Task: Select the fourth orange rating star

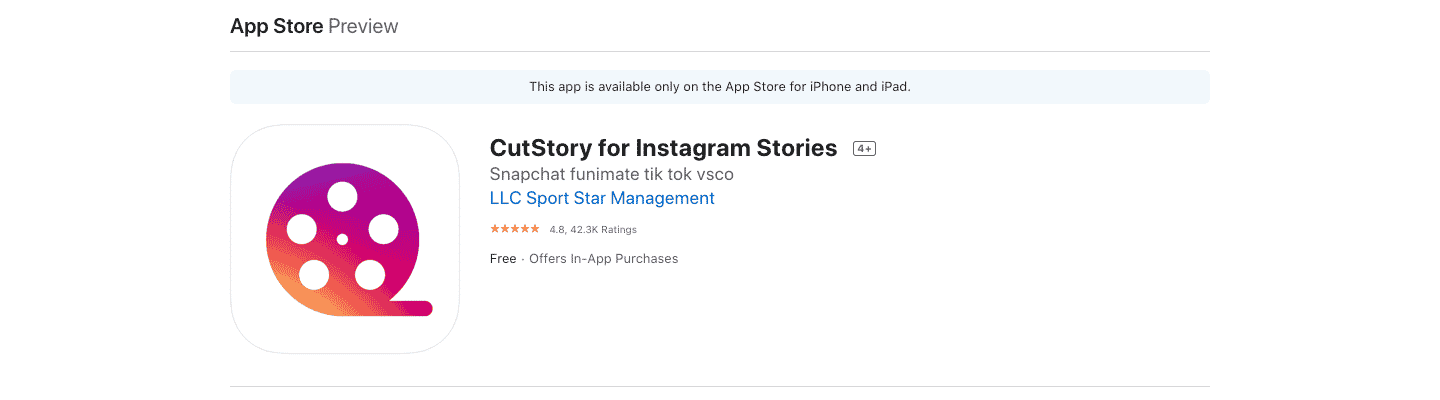Action: (525, 229)
